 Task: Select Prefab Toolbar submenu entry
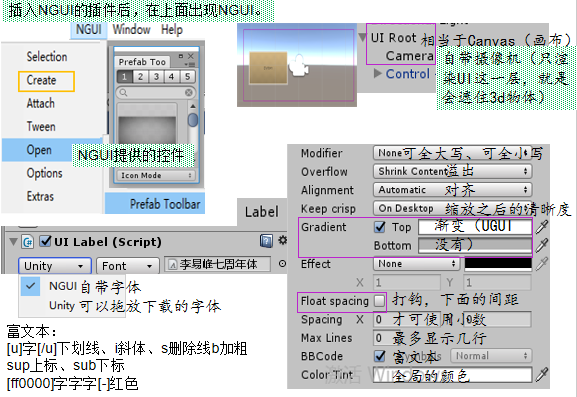tap(155, 203)
